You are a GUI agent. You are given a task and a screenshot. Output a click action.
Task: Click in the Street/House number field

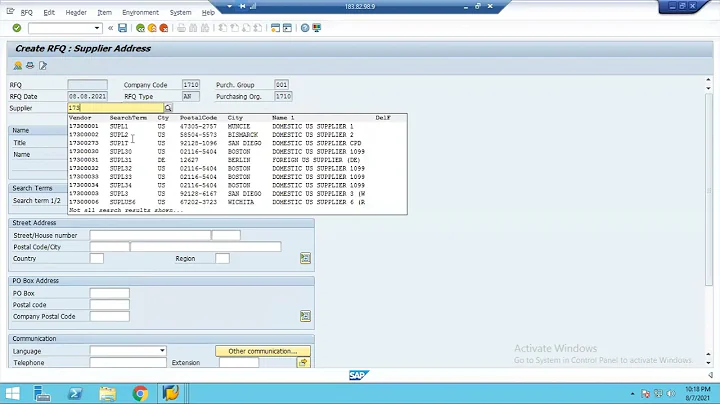(x=150, y=235)
